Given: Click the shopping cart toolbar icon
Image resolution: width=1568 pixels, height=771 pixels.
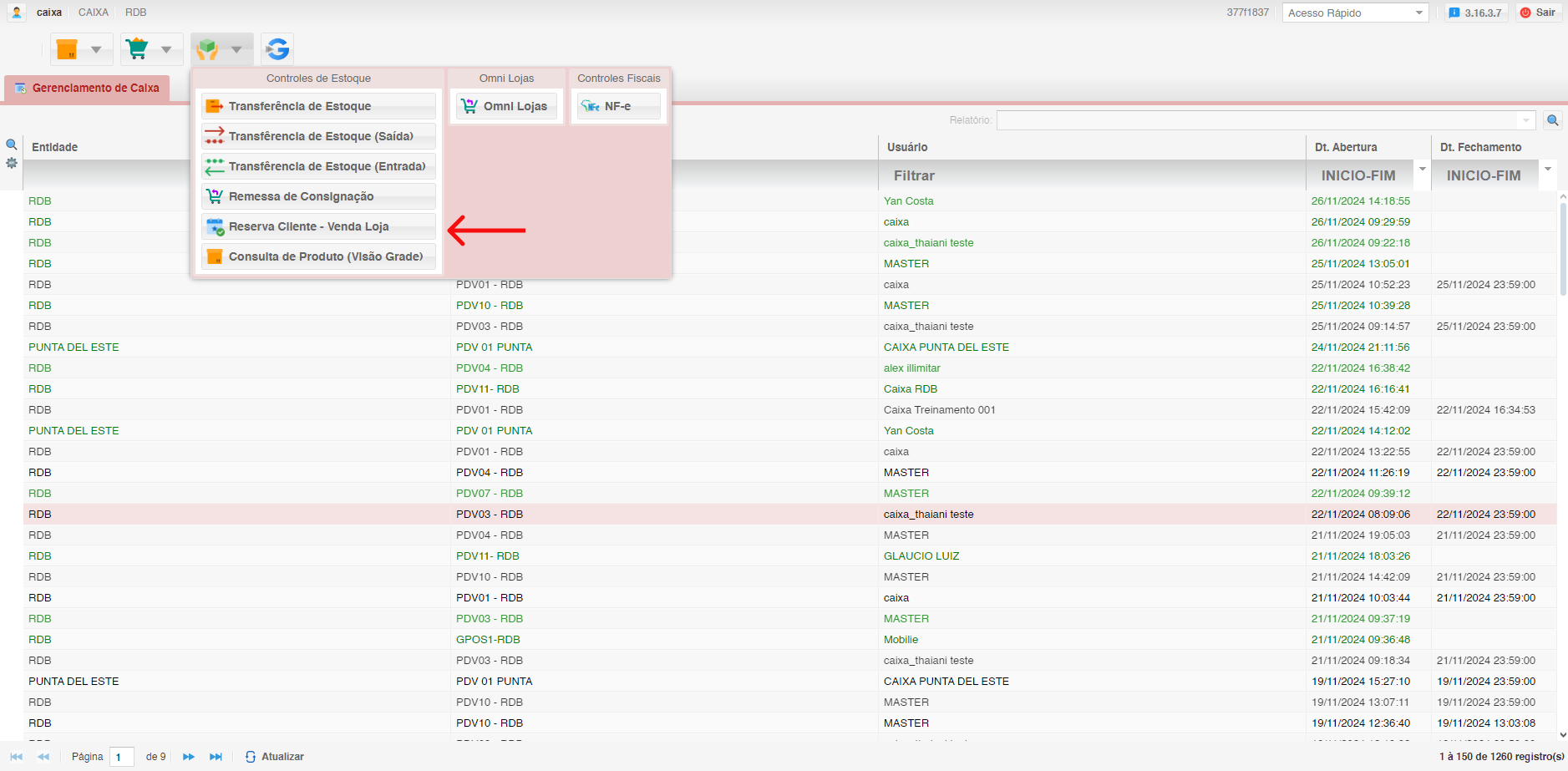Looking at the screenshot, I should click(x=137, y=49).
